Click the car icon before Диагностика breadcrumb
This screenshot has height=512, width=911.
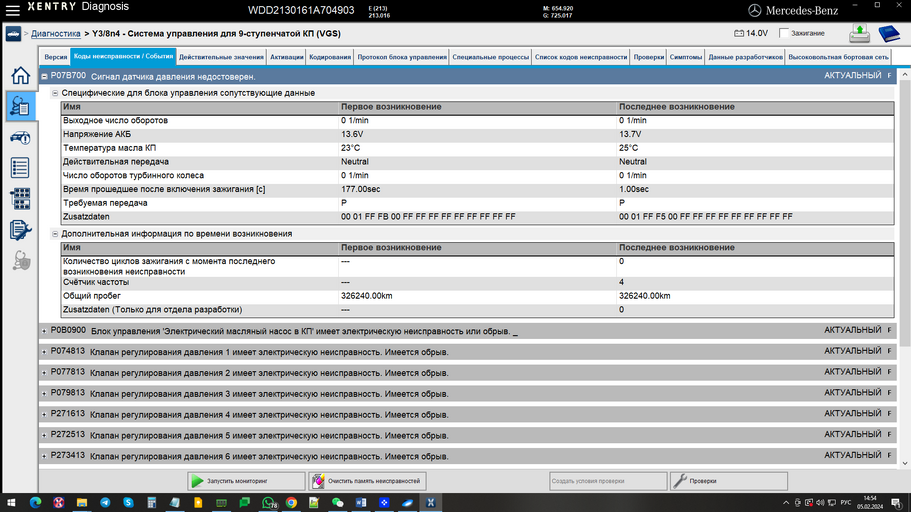coord(14,33)
